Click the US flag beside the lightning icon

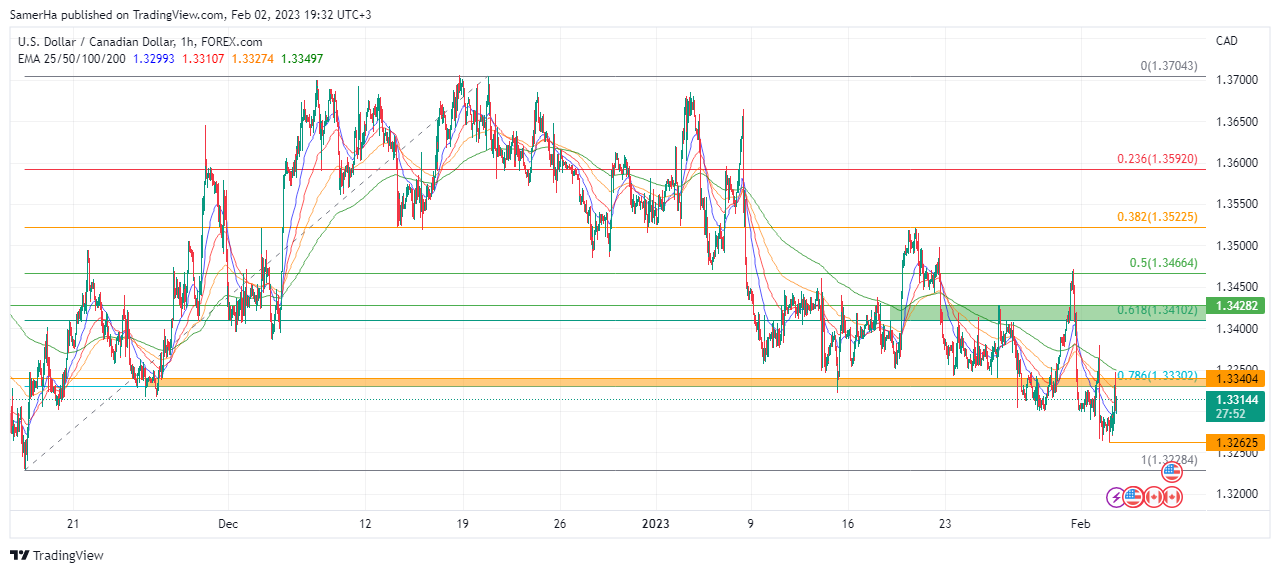(1134, 497)
